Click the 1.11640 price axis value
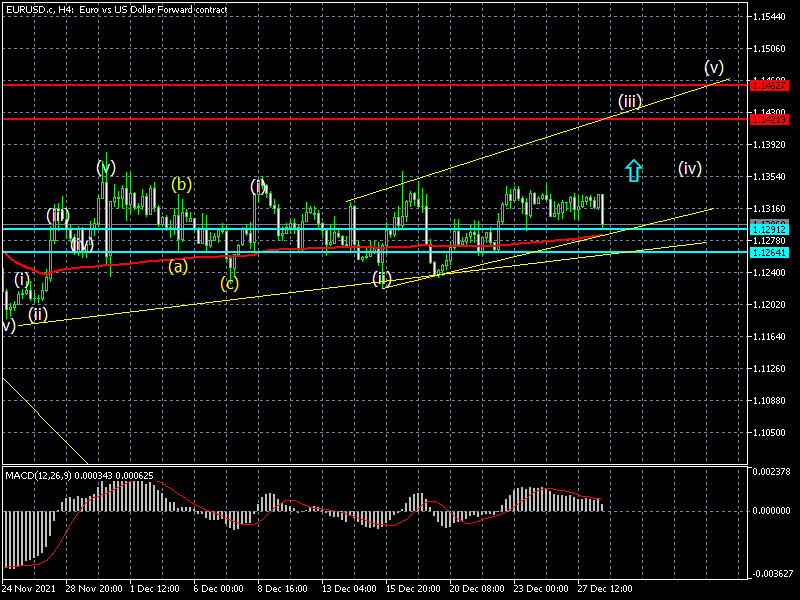Image resolution: width=800 pixels, height=600 pixels. [x=769, y=337]
